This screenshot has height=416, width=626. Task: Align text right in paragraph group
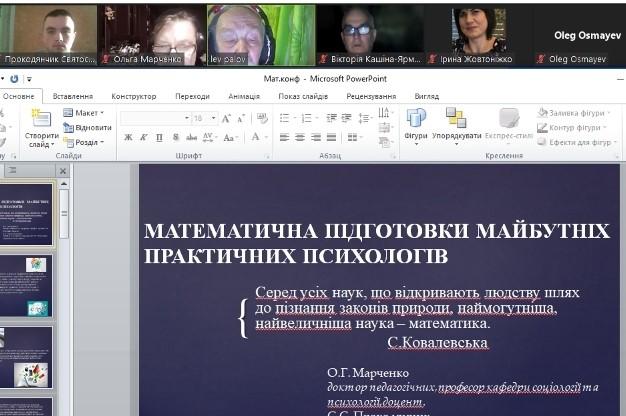tap(316, 138)
